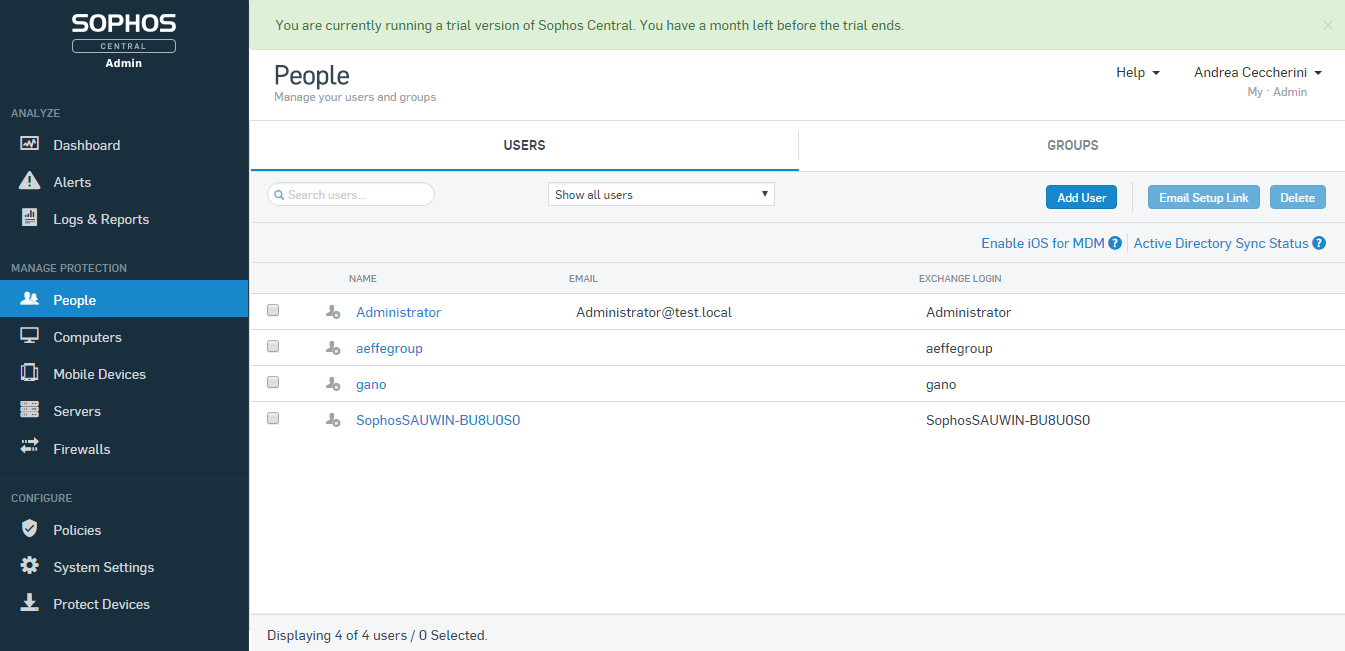
Task: Click the People icon in sidebar
Action: (30, 299)
